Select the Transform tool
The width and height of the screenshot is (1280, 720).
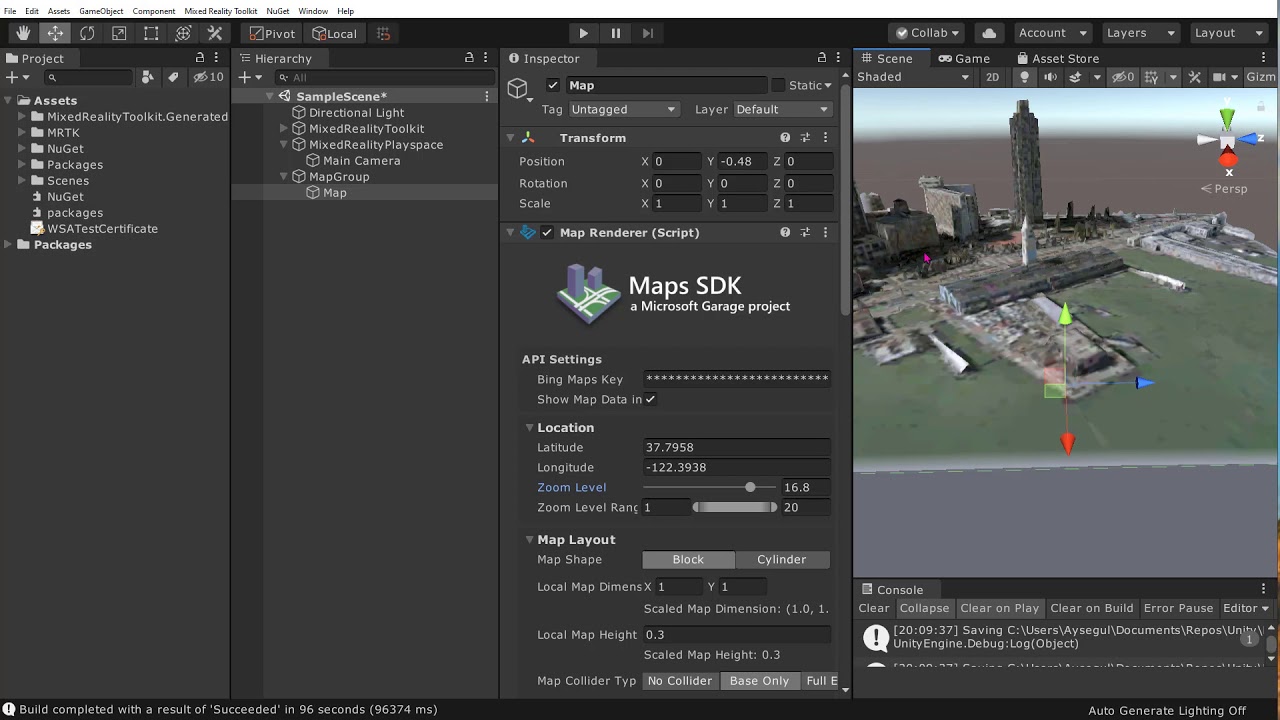183,33
